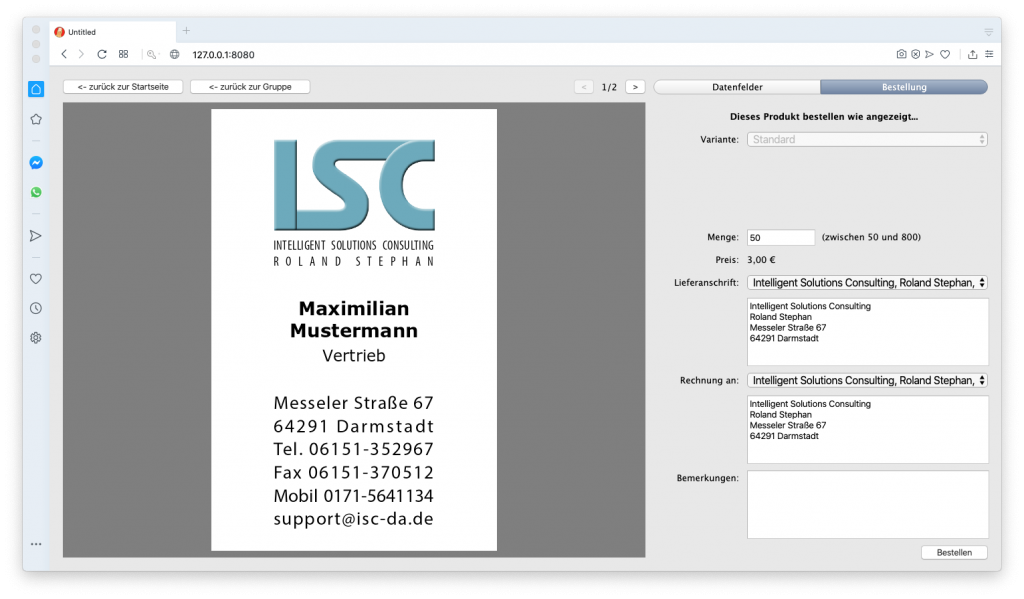Select the Untitled browser tab
Image resolution: width=1024 pixels, height=599 pixels.
click(x=112, y=32)
